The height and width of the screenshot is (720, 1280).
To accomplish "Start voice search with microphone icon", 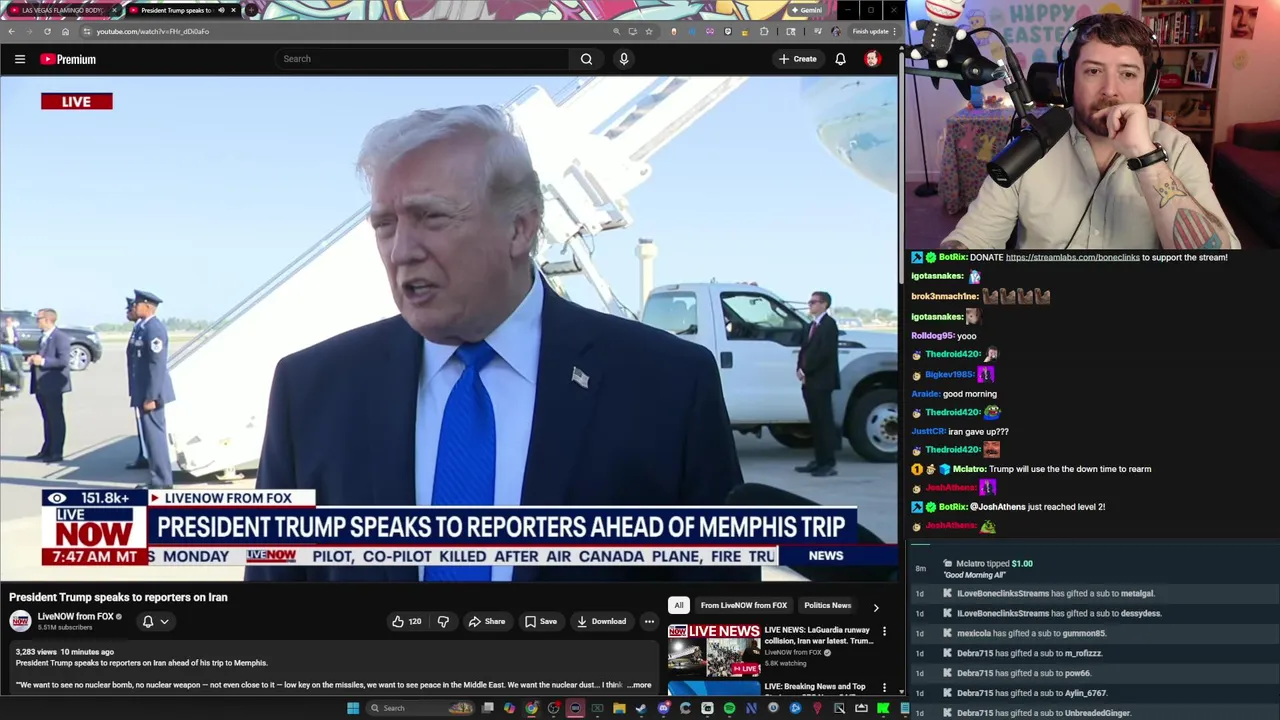I will (624, 59).
